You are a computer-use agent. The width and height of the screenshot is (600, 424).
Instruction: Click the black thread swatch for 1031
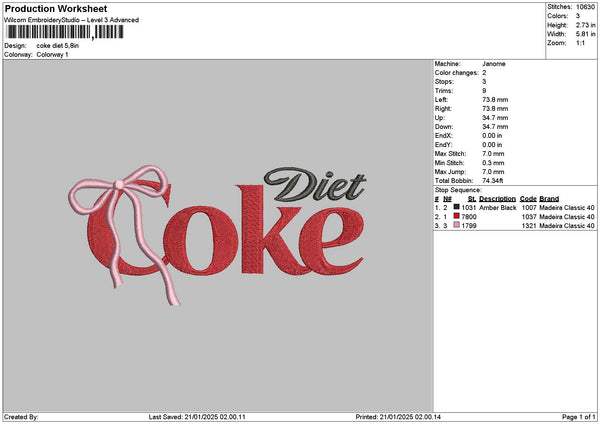456,207
